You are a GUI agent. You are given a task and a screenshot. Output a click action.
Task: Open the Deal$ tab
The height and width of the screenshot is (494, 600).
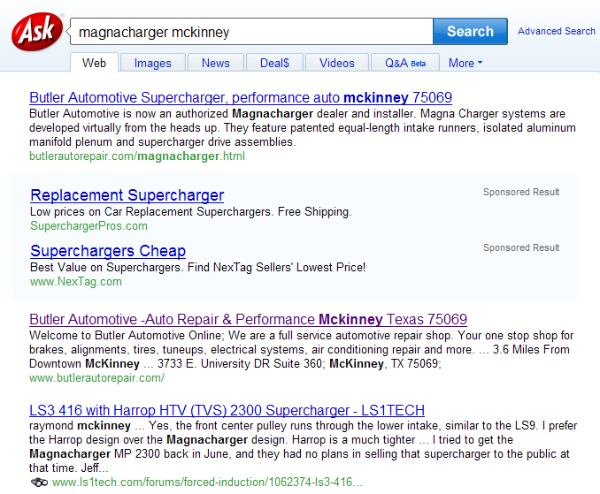pyautogui.click(x=275, y=63)
